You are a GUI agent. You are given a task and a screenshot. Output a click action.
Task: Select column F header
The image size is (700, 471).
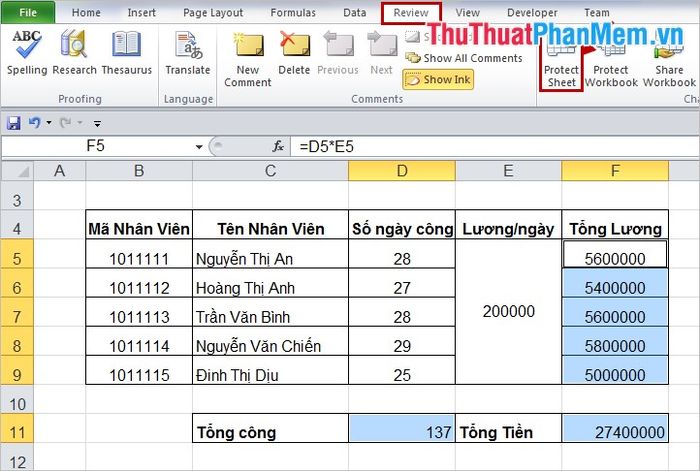coord(615,171)
